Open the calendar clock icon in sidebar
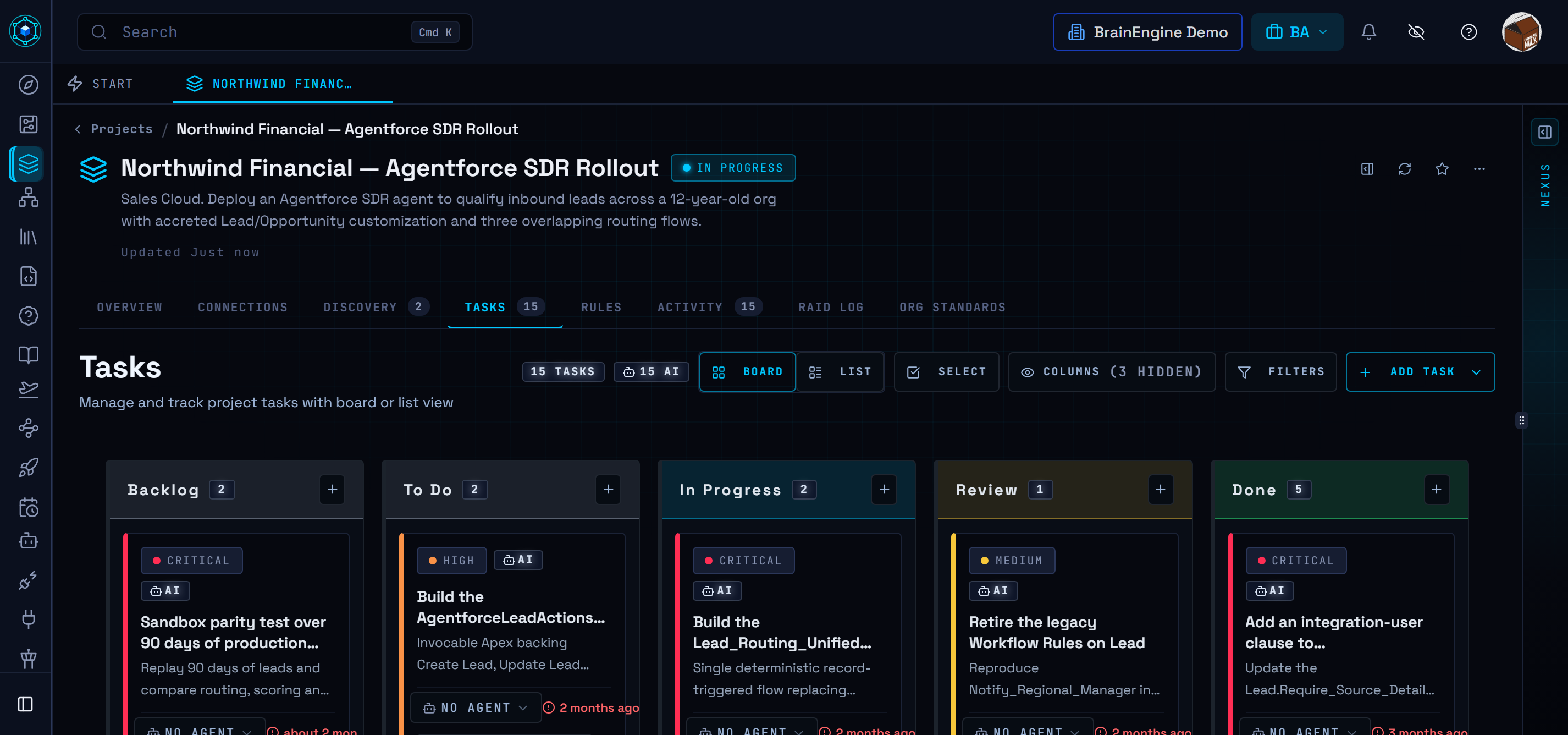 28,507
